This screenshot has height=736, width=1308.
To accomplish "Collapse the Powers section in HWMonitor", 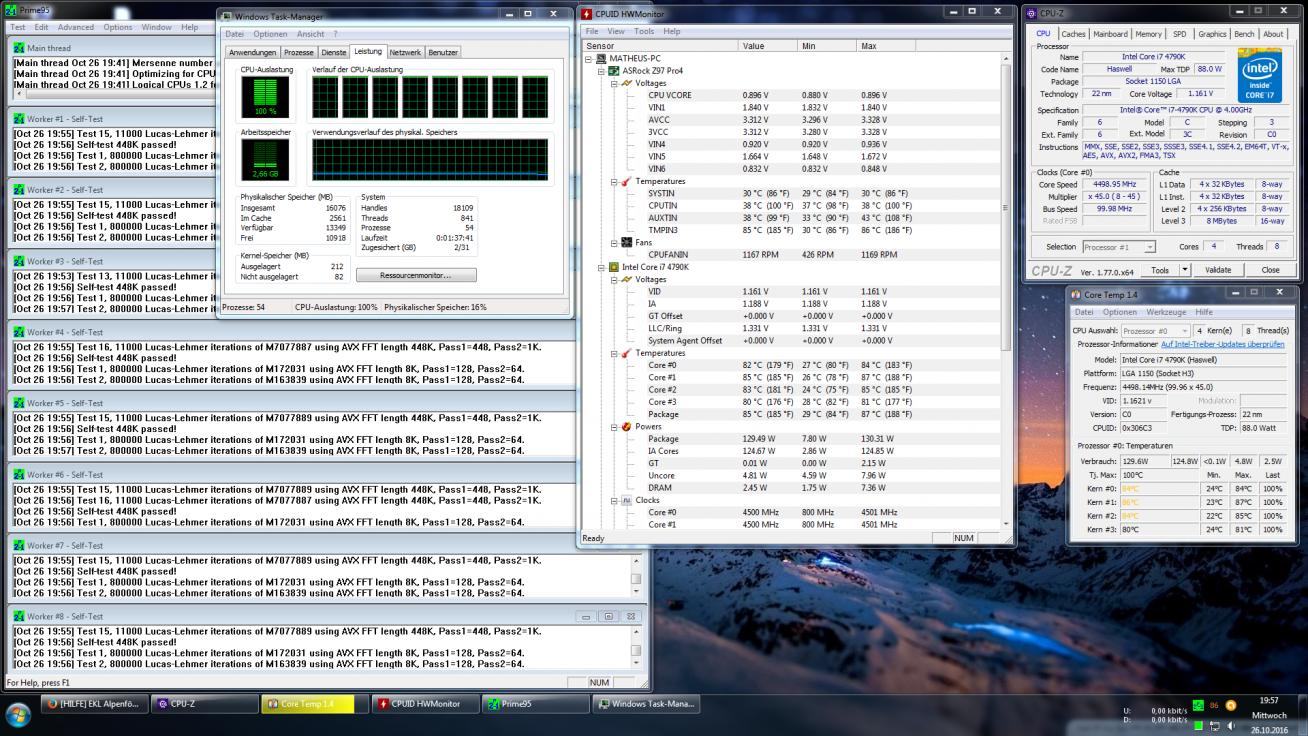I will point(614,427).
